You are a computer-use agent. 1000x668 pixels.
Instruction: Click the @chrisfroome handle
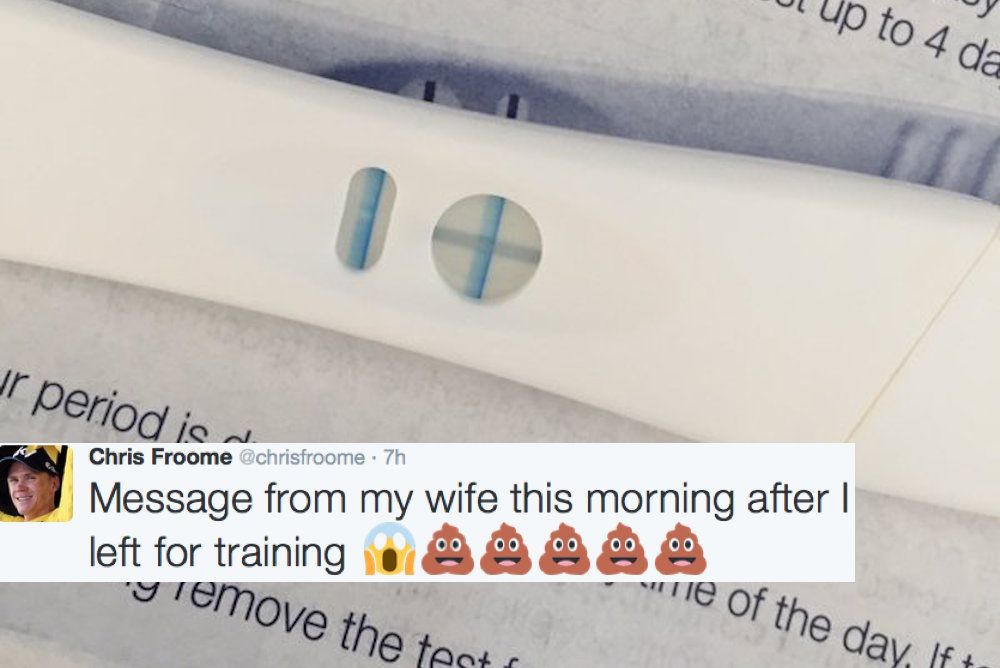[x=302, y=457]
